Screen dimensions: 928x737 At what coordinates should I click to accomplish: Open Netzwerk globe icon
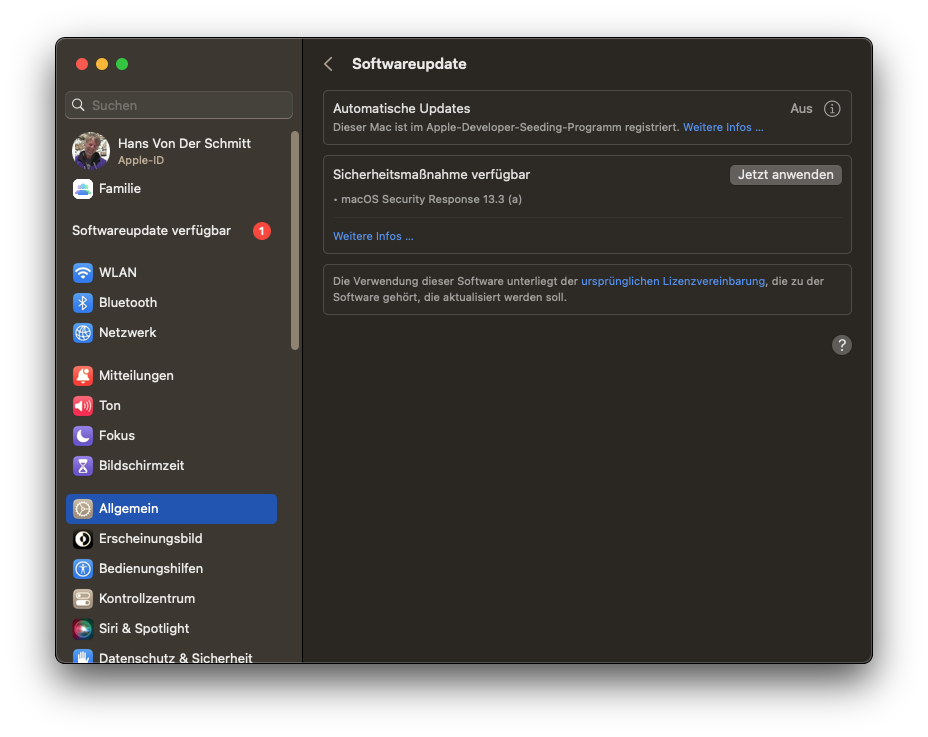83,333
